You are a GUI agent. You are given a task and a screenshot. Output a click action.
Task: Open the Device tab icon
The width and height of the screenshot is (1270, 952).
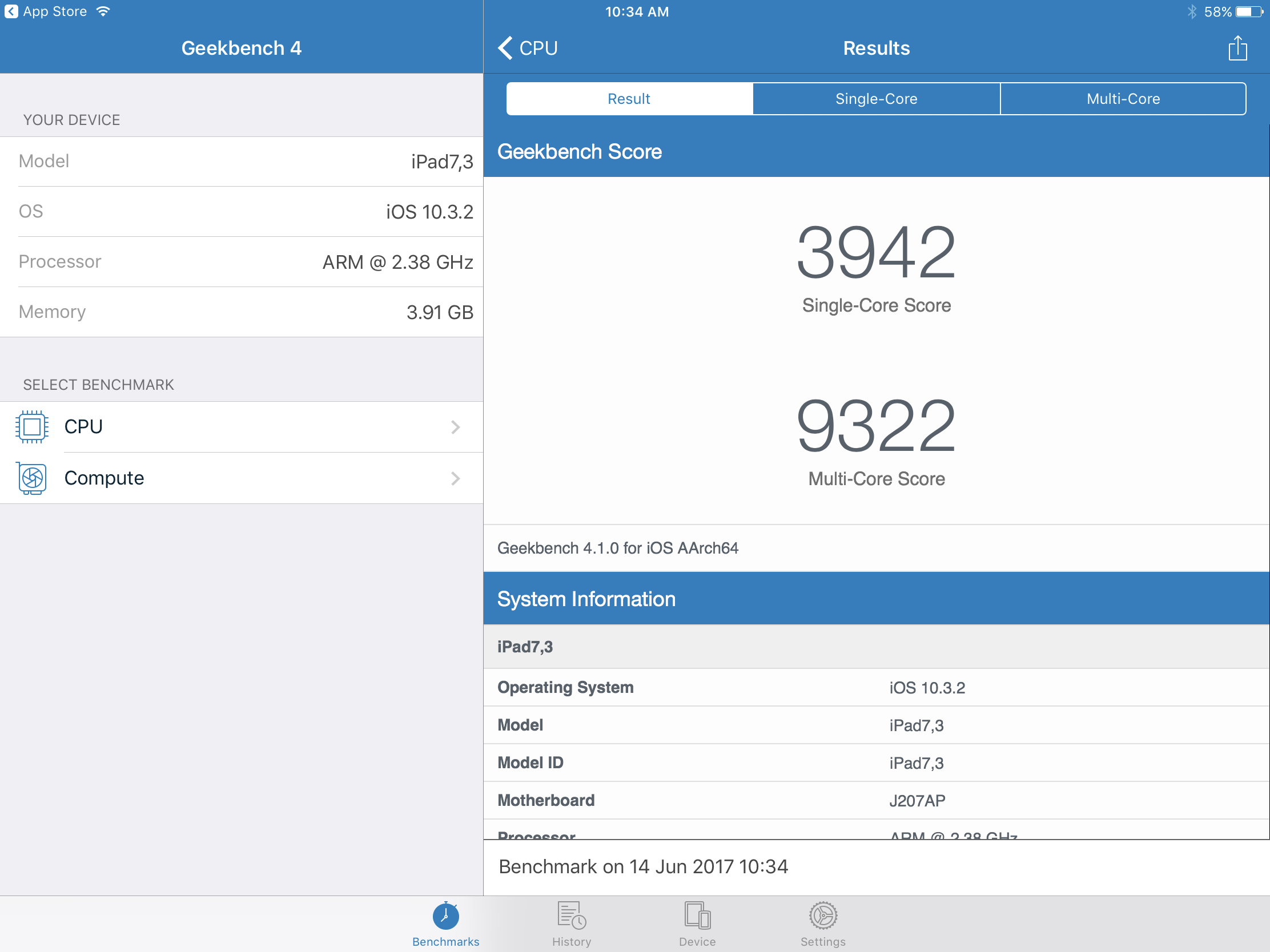point(697,915)
